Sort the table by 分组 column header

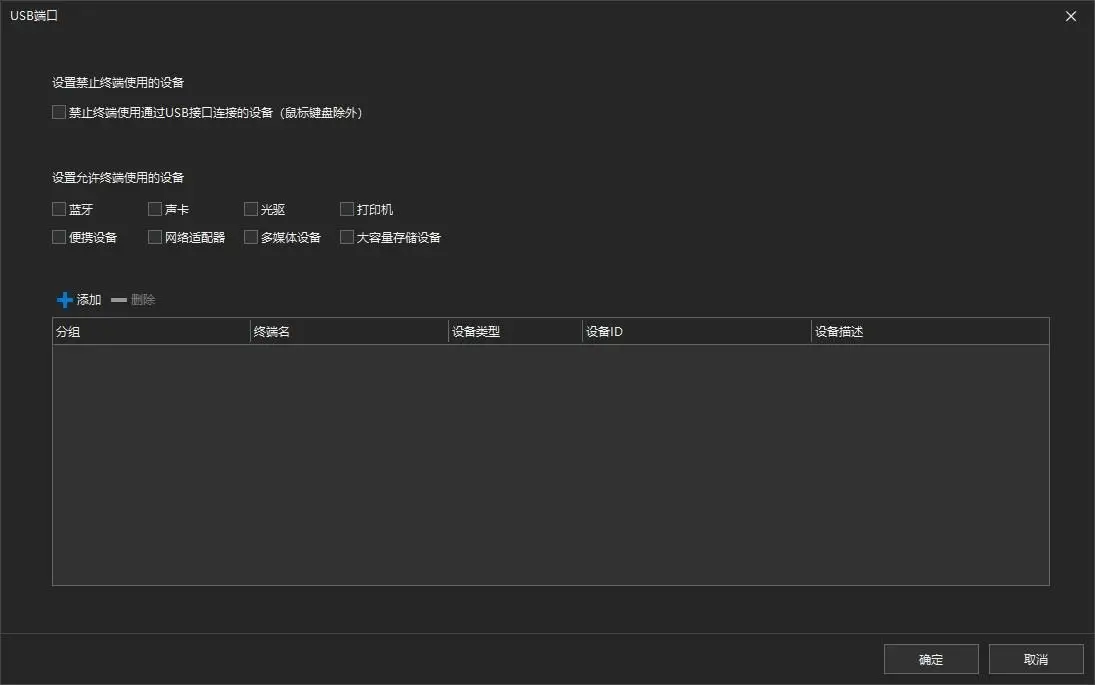coord(152,332)
